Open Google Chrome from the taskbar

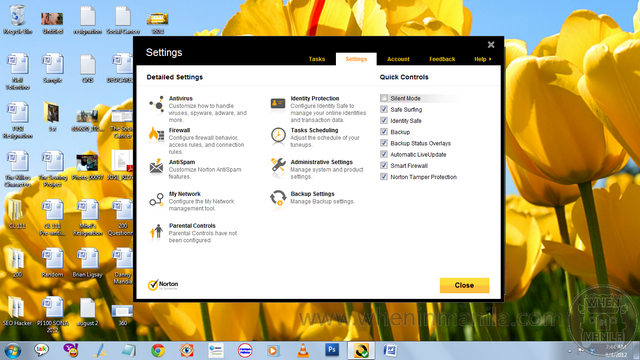click(158, 350)
